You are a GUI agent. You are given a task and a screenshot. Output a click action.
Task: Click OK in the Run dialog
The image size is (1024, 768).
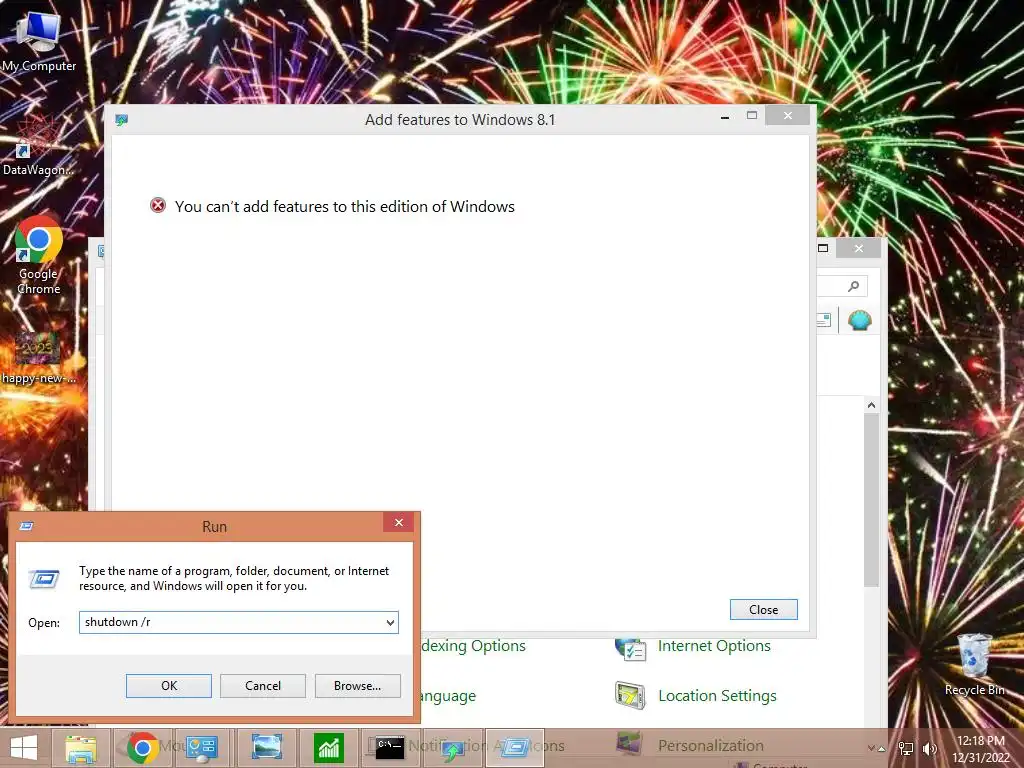pos(168,686)
